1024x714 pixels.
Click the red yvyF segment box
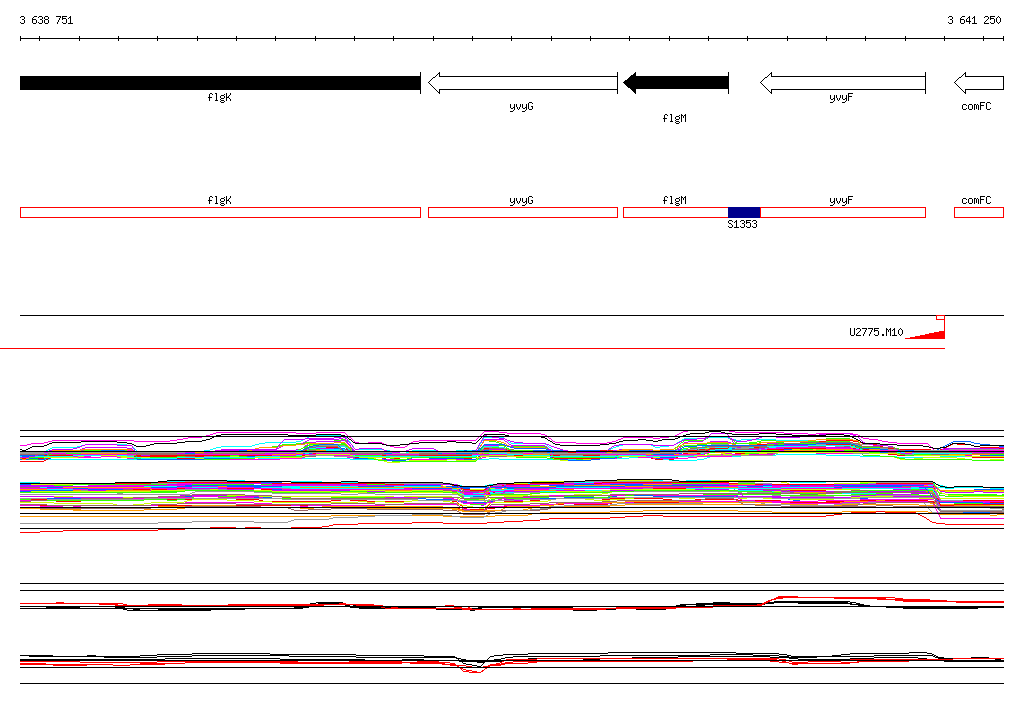coord(843,212)
